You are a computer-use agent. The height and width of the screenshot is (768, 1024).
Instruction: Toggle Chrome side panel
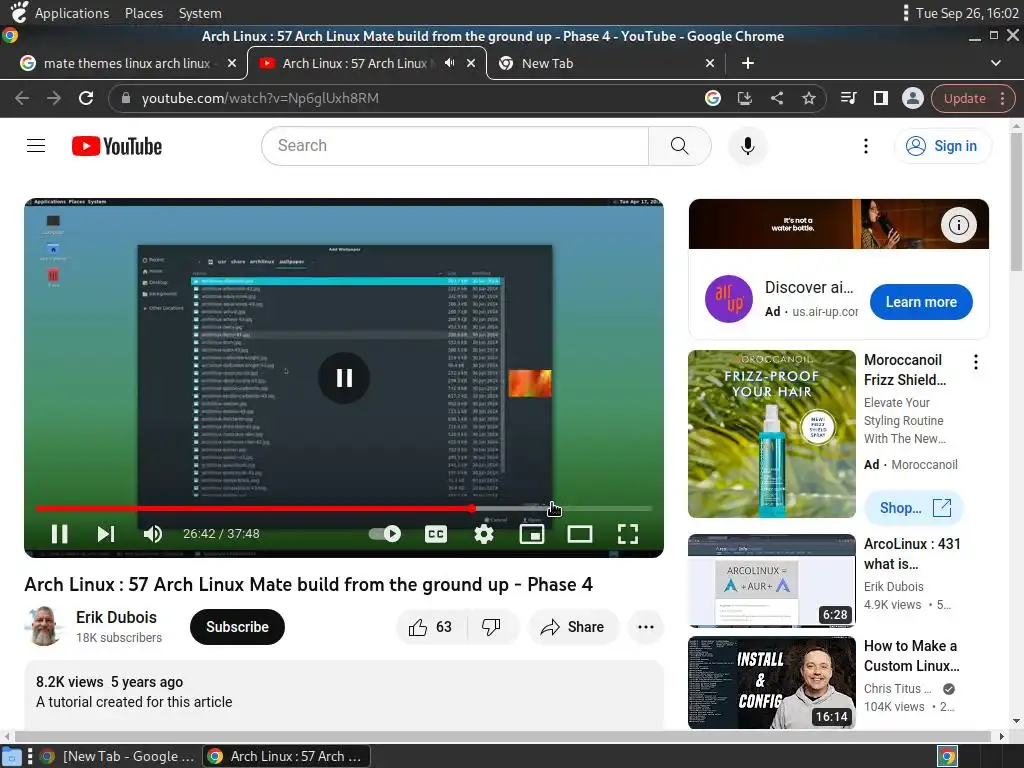pyautogui.click(x=880, y=98)
